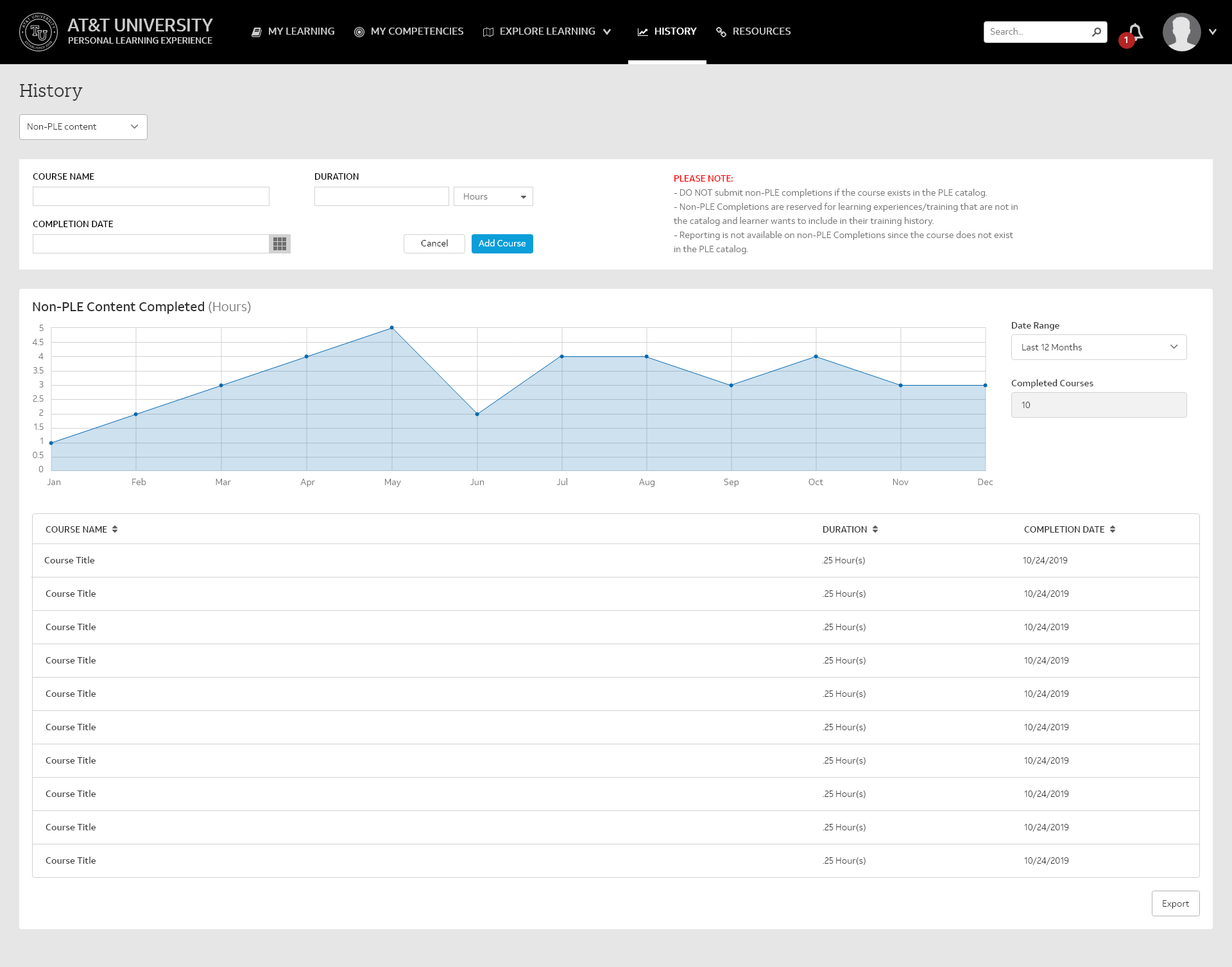This screenshot has width=1232, height=967.
Task: Click the Dec data point on chart
Action: (x=986, y=386)
